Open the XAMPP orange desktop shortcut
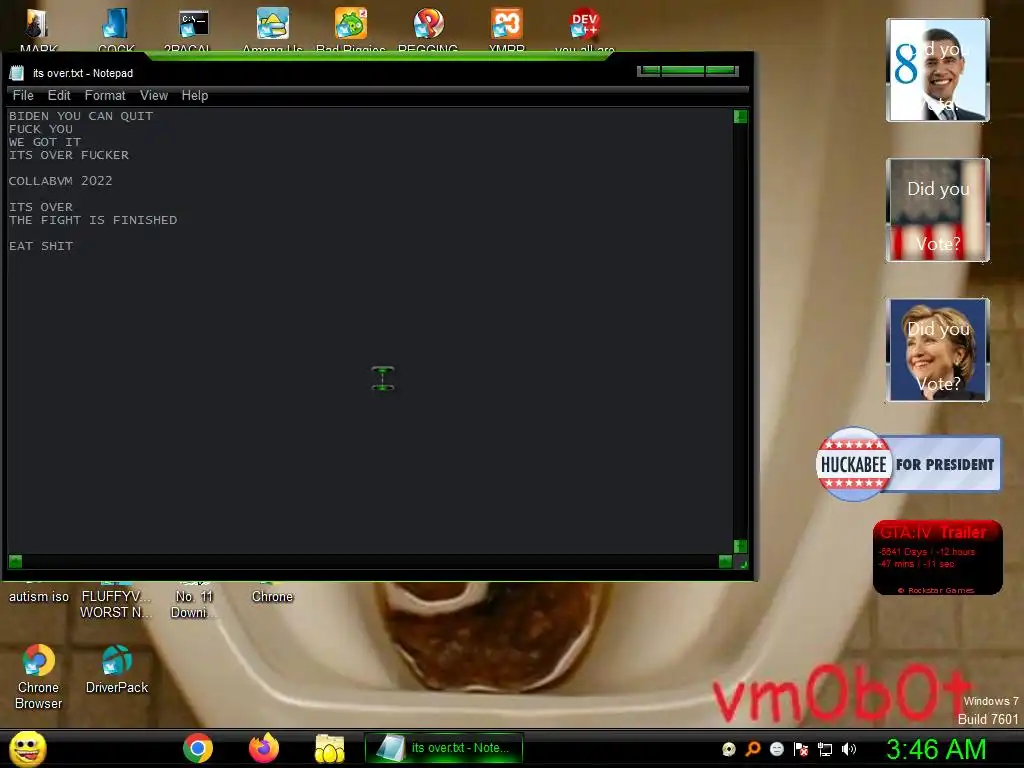1024x768 pixels. point(507,24)
